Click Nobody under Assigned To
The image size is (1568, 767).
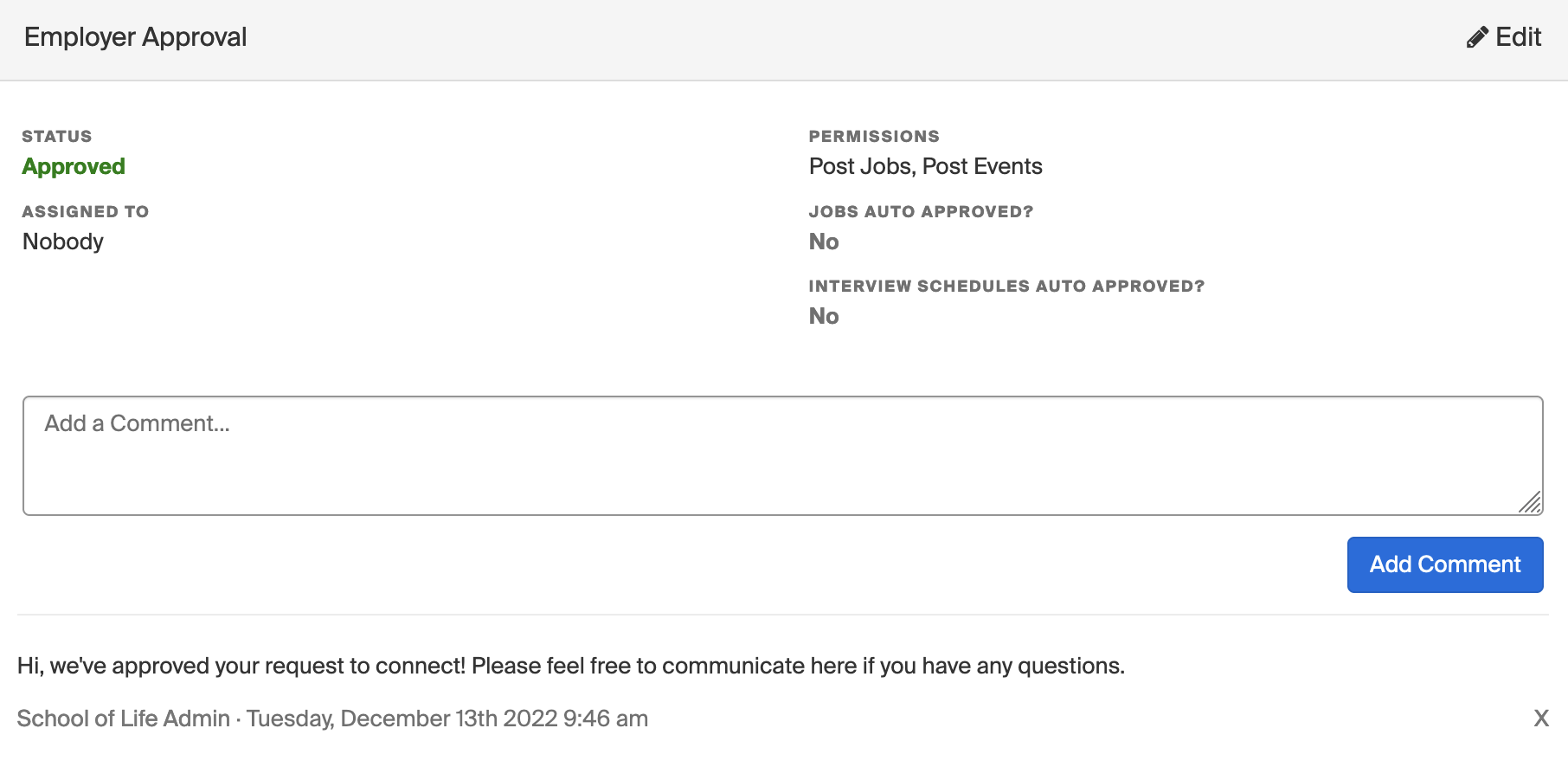(63, 242)
